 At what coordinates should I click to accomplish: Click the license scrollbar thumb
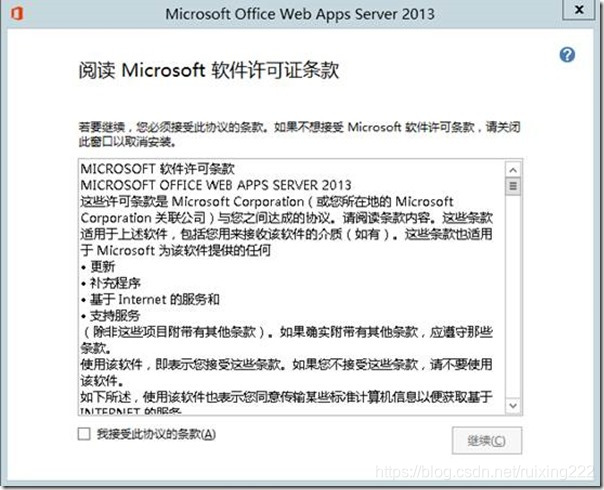(x=513, y=186)
